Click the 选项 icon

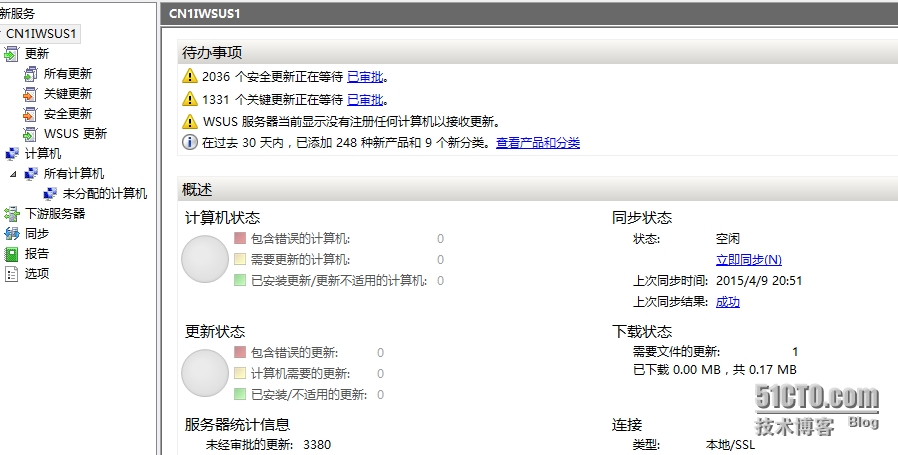click(x=11, y=274)
